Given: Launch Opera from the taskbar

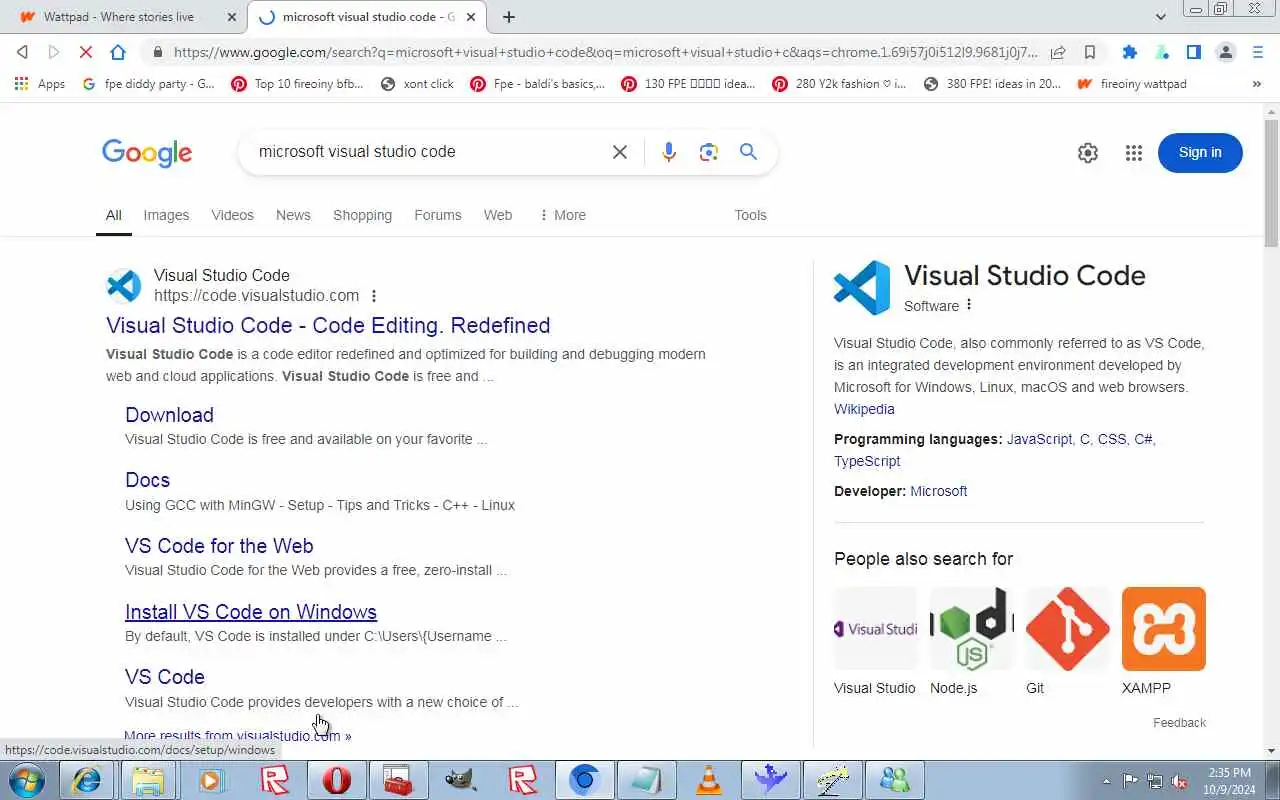Looking at the screenshot, I should tap(336, 780).
